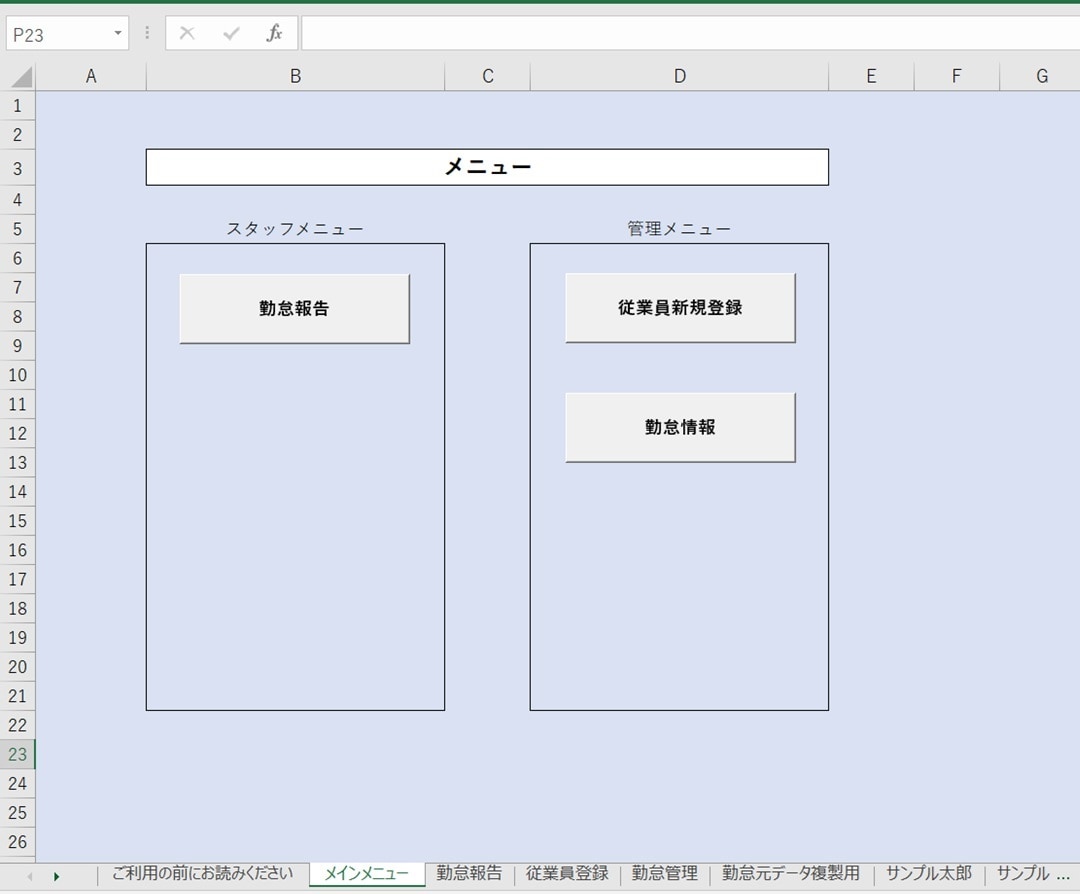This screenshot has width=1080, height=894.
Task: Select column D header
Action: pyautogui.click(x=679, y=76)
